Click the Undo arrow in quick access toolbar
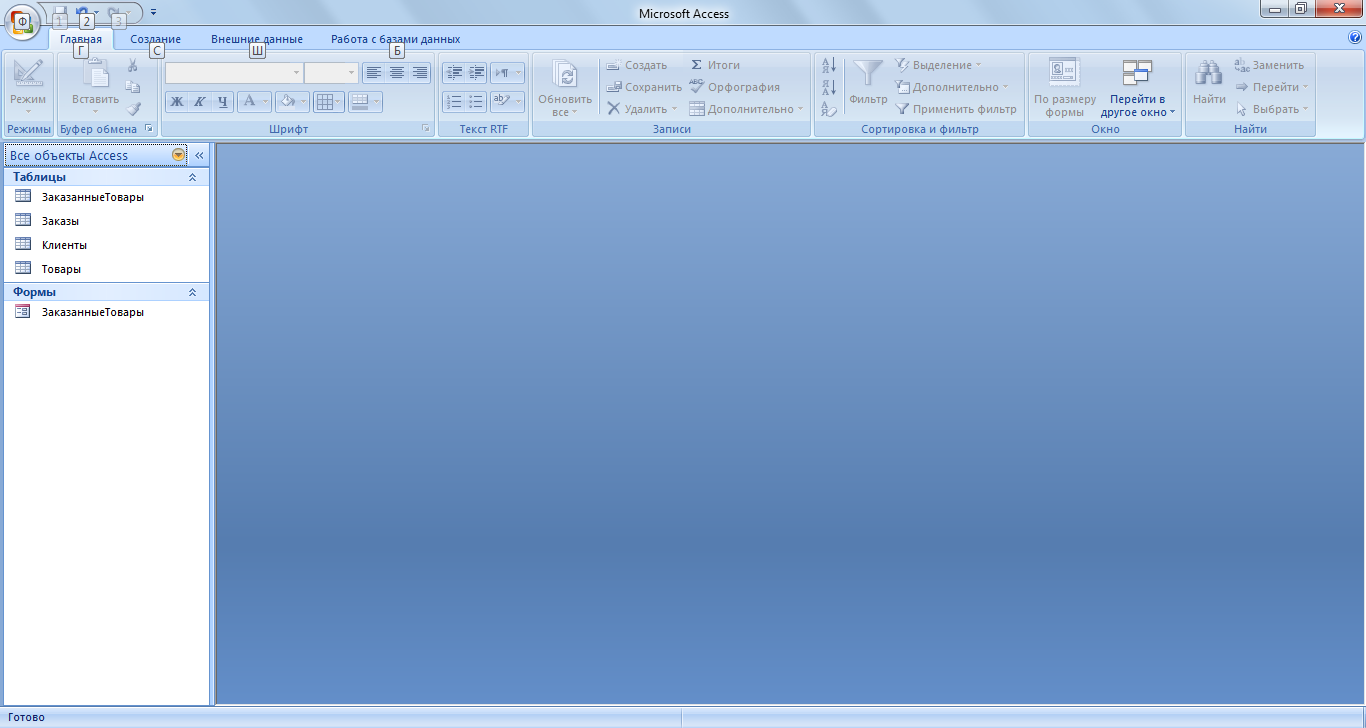Image resolution: width=1366 pixels, height=728 pixels. pyautogui.click(x=82, y=12)
